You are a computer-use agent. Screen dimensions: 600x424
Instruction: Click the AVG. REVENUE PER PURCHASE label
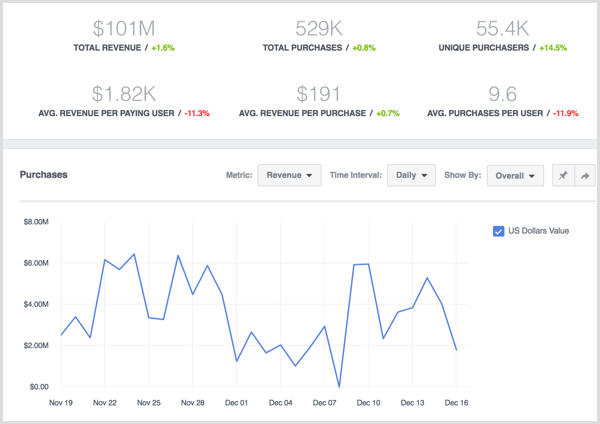(302, 113)
